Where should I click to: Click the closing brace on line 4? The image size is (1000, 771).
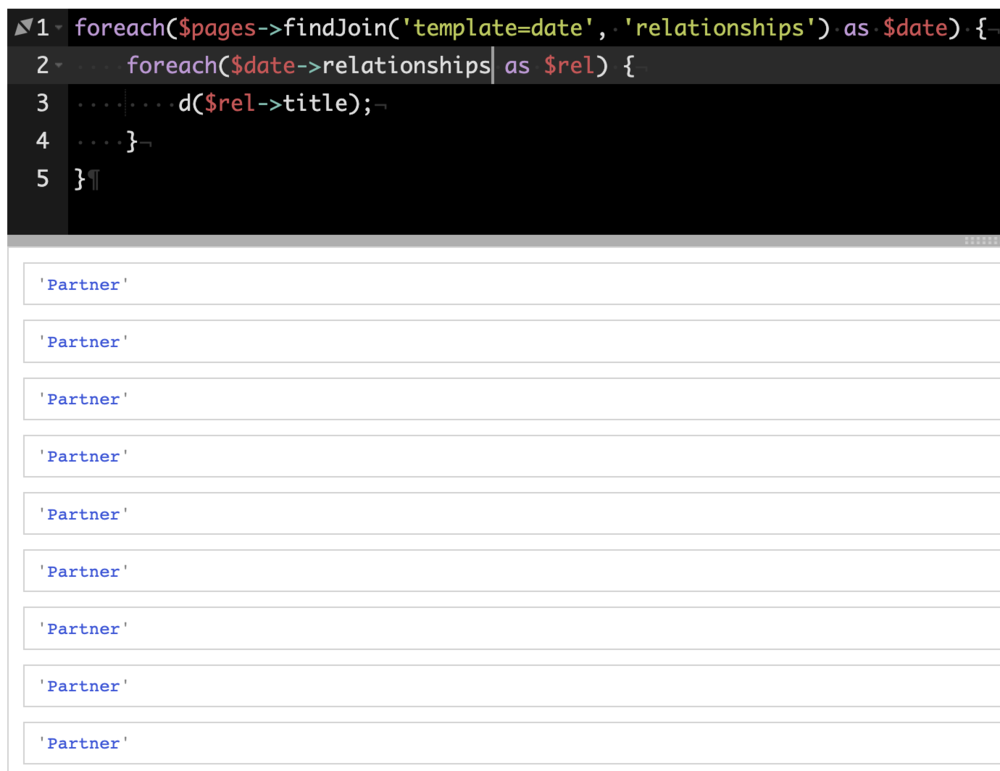[132, 141]
